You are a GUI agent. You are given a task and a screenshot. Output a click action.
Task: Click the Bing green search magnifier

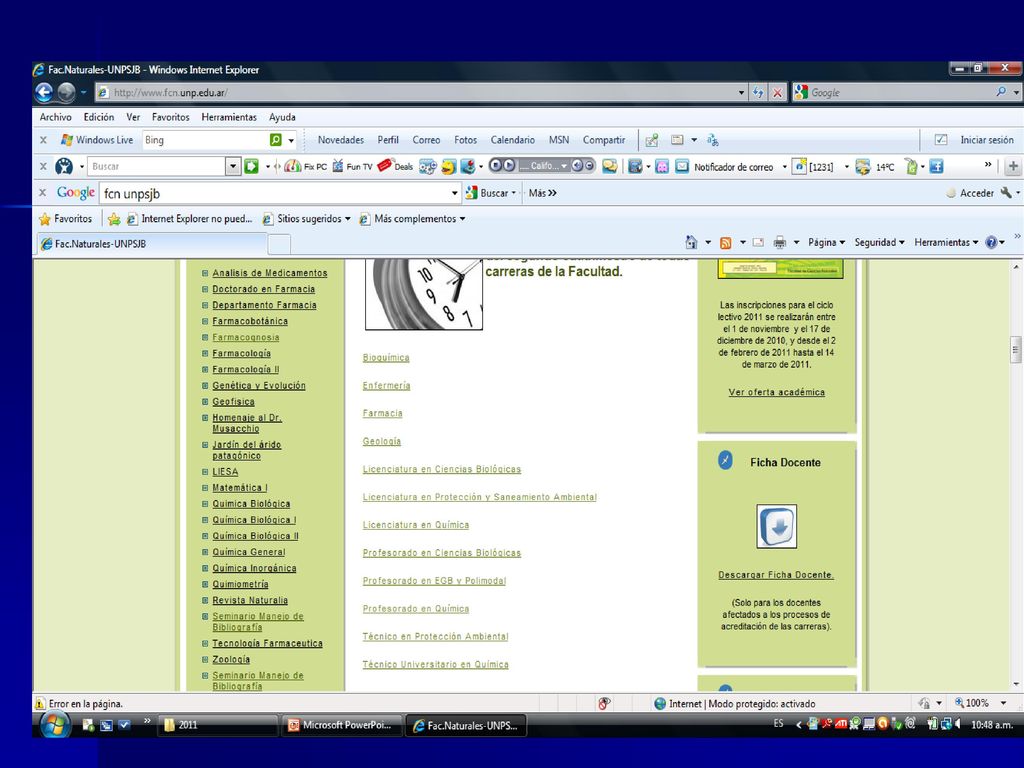pyautogui.click(x=276, y=140)
